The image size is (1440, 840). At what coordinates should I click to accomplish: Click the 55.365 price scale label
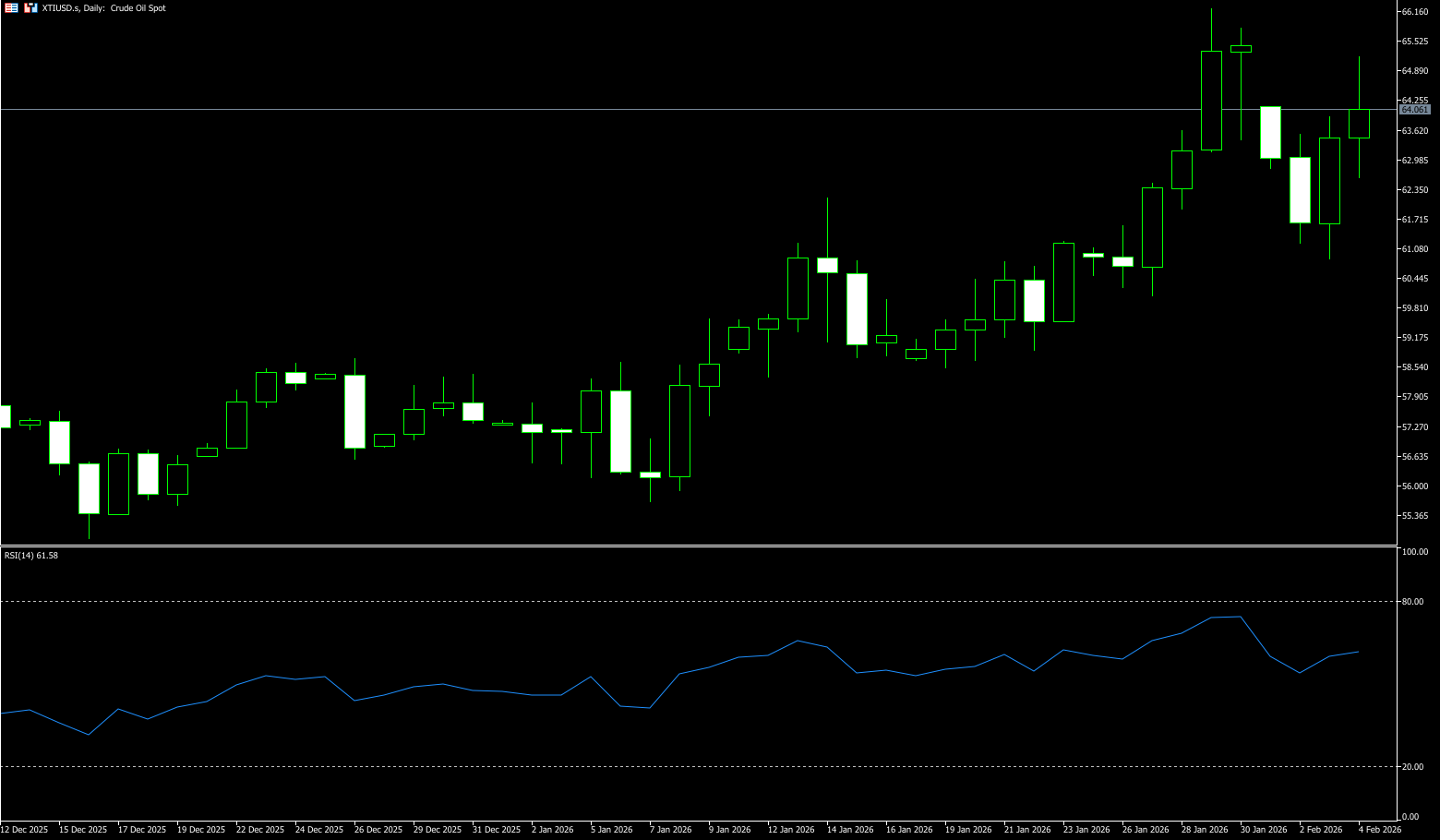(1414, 516)
